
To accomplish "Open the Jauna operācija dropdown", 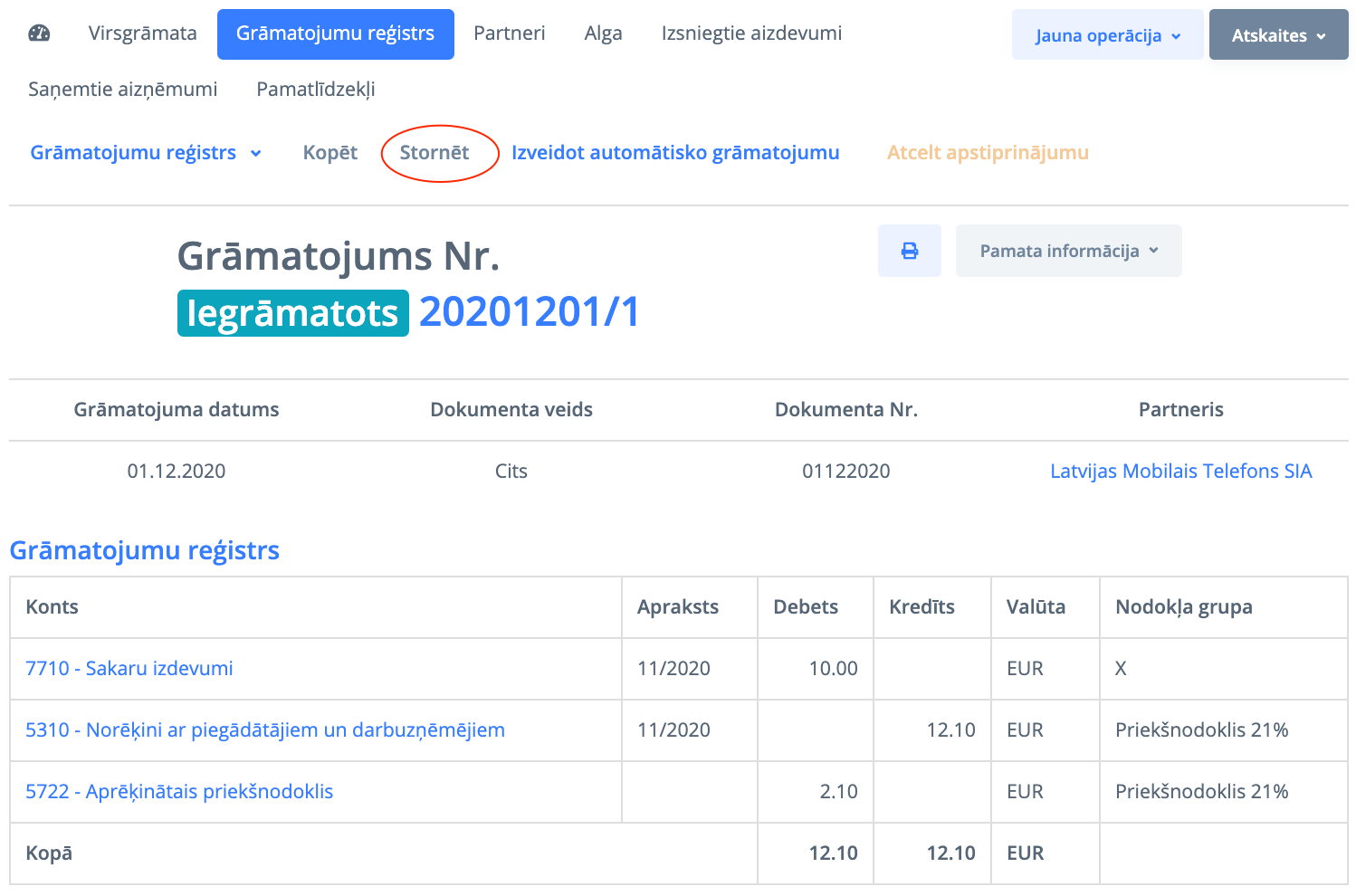I will coord(1107,35).
